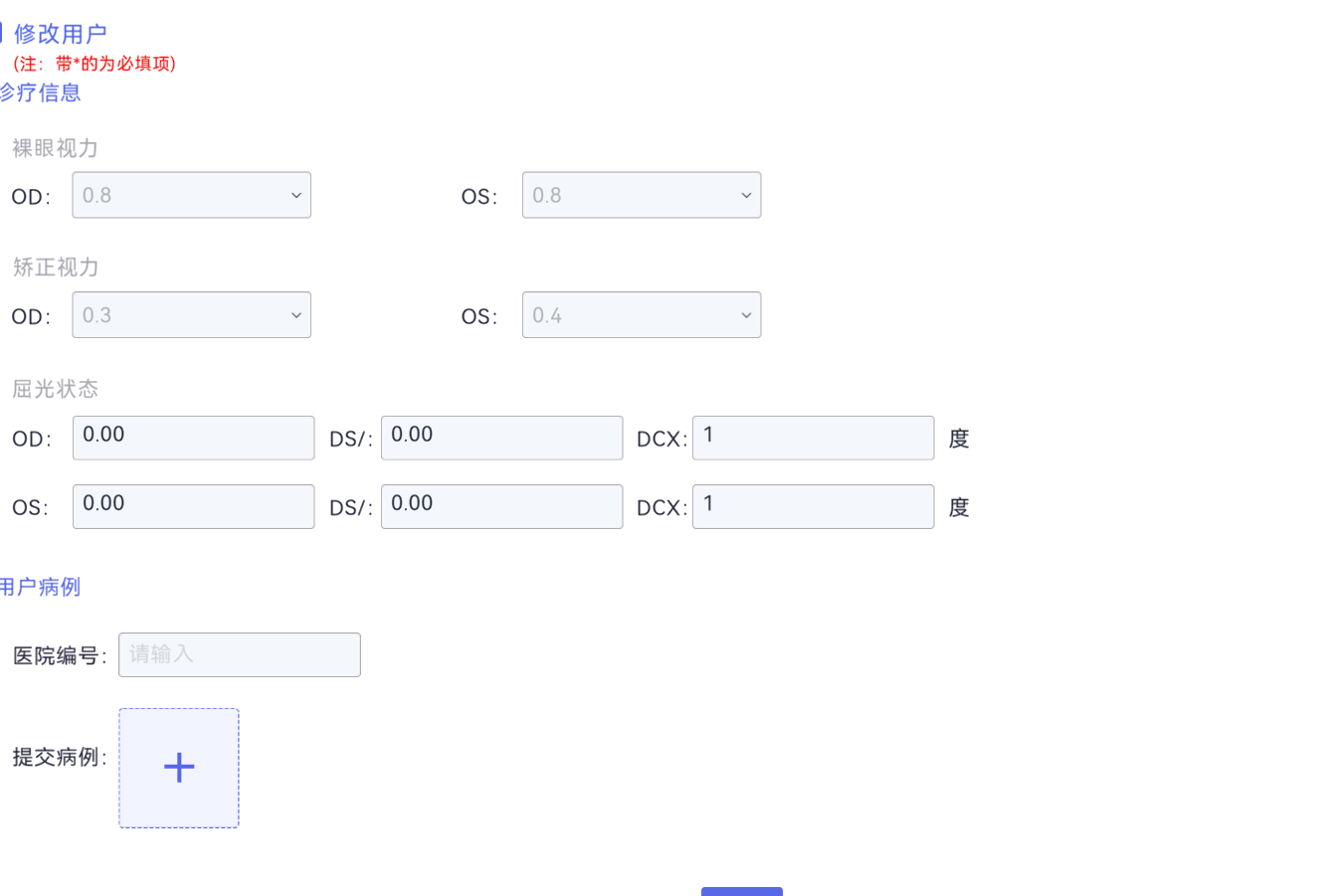The image size is (1325, 896).
Task: Click the refractive state OD first input field
Action: point(193,438)
